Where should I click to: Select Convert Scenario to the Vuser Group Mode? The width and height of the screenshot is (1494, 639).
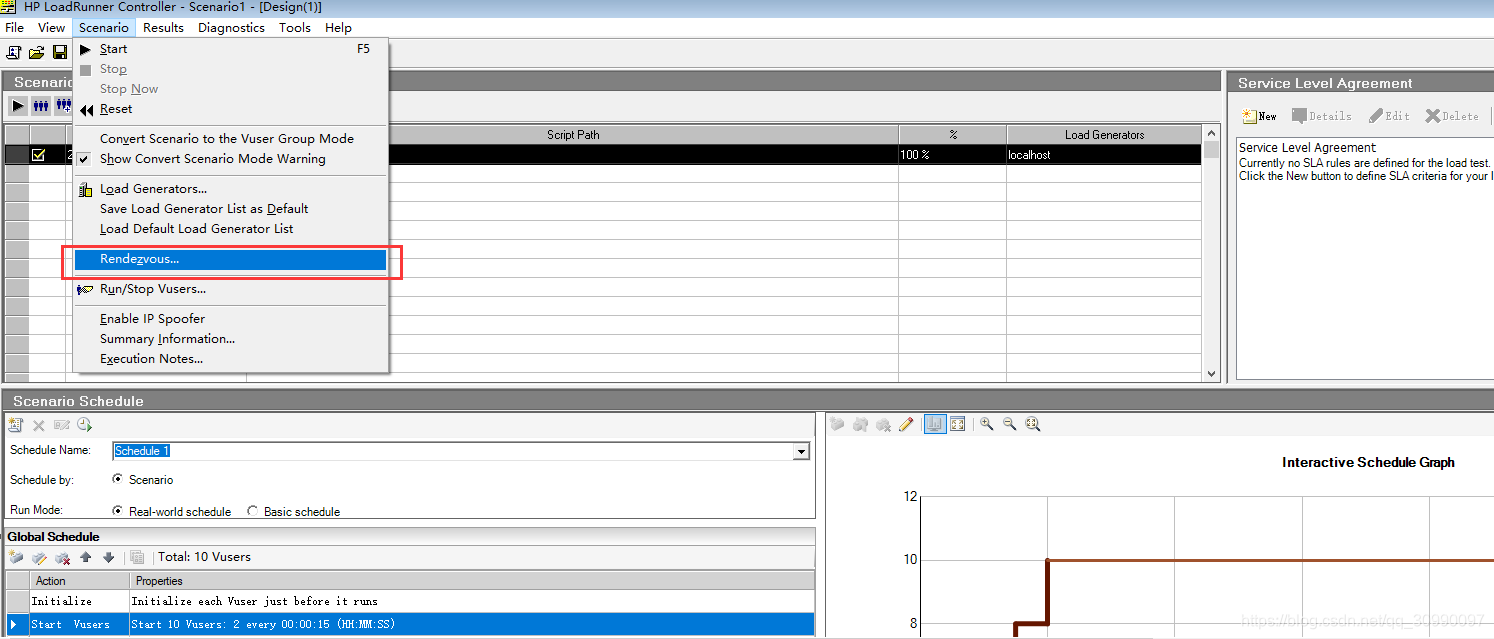[231, 138]
